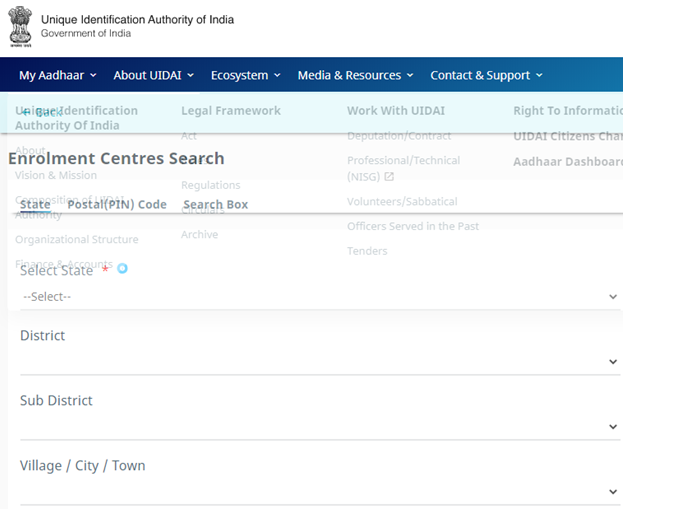Screen dimensions: 678x517
Task: Open Organizational Structure link
Action: (77, 239)
